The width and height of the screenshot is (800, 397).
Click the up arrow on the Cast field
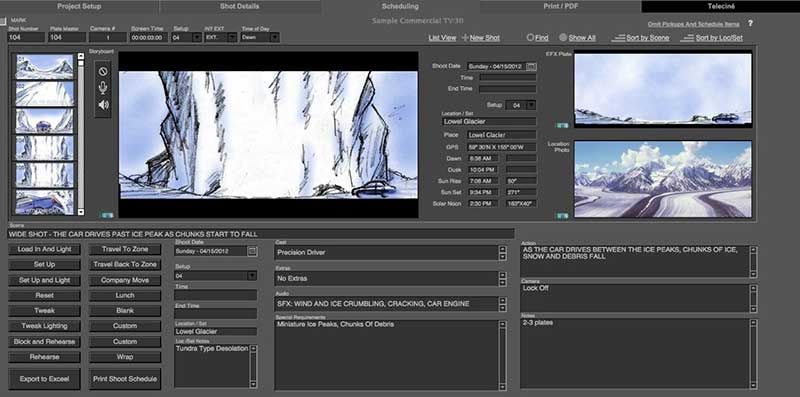click(503, 250)
